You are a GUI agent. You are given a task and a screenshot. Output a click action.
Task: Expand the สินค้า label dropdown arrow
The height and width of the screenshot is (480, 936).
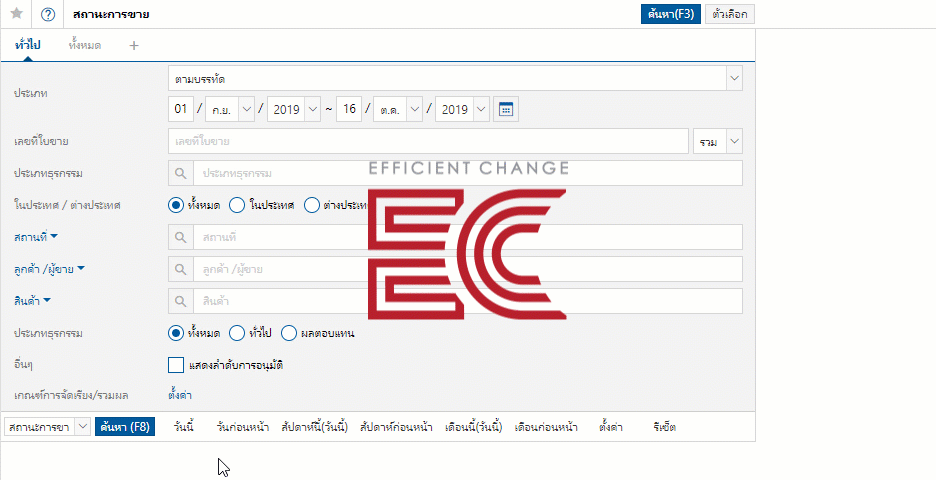tap(47, 300)
